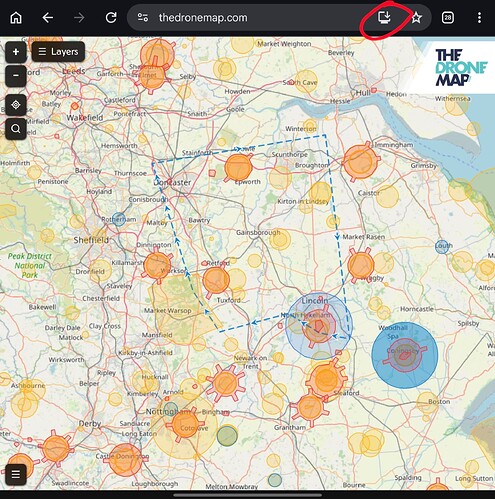Tap the browser home icon

click(16, 18)
